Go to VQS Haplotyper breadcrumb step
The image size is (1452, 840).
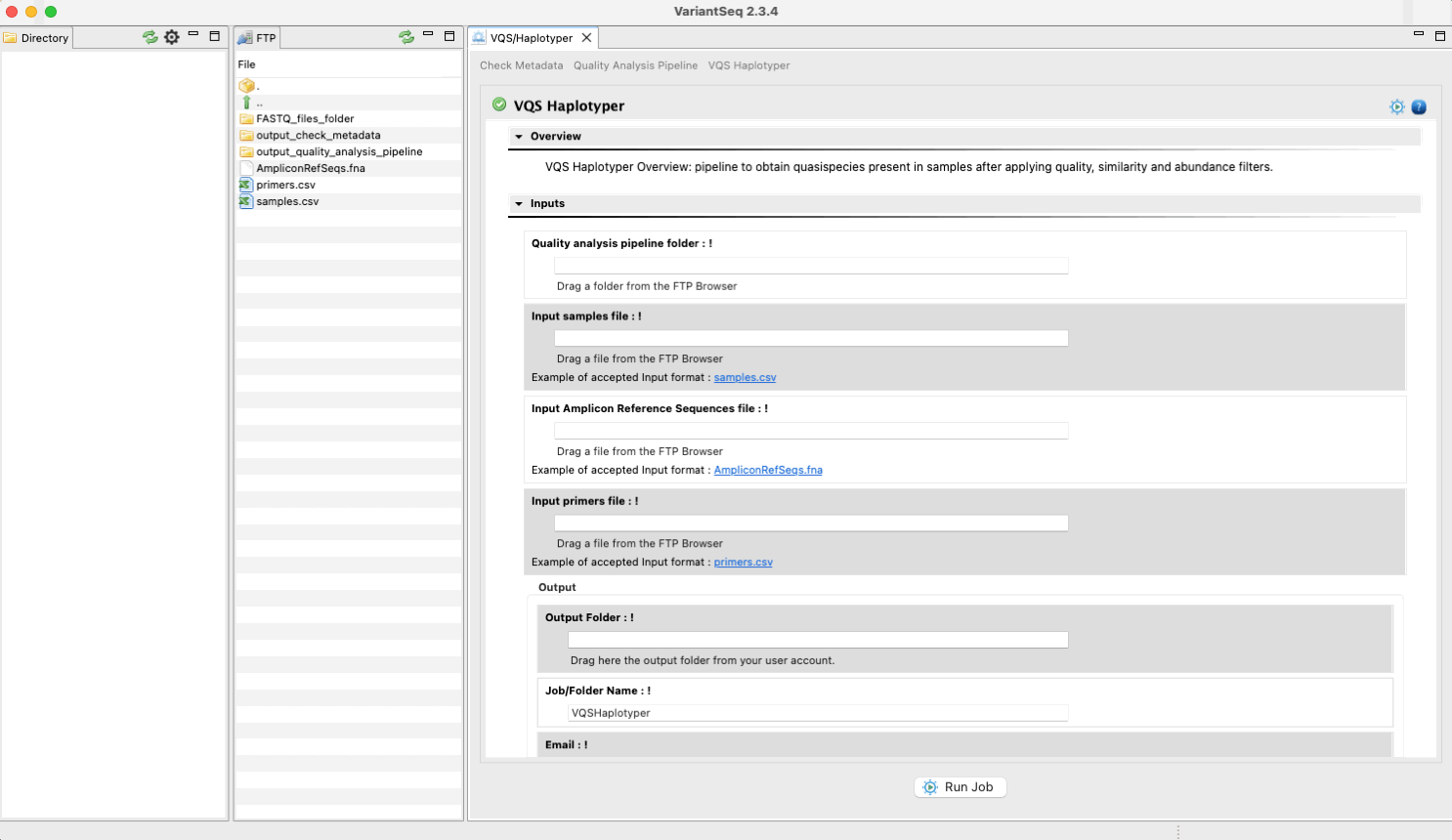[x=749, y=65]
